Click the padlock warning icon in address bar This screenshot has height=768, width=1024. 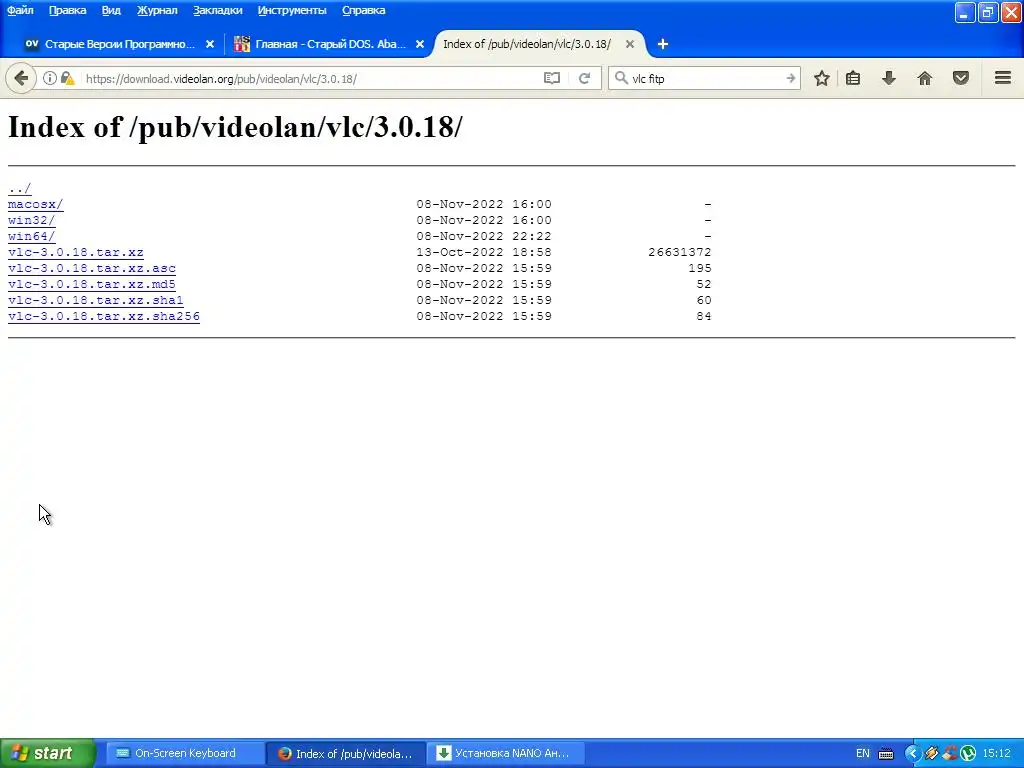(67, 78)
